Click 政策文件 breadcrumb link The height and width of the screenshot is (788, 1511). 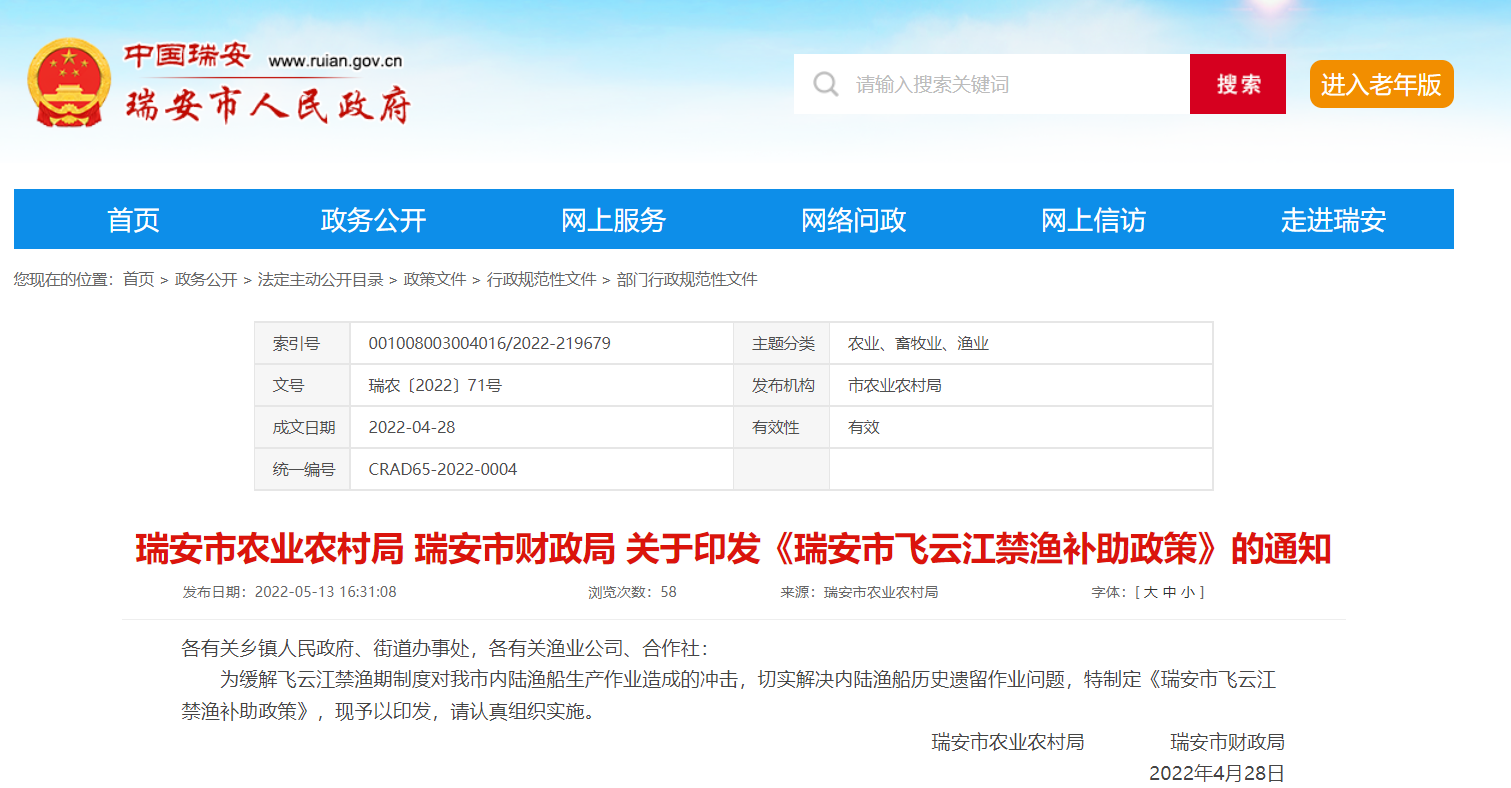coord(435,280)
